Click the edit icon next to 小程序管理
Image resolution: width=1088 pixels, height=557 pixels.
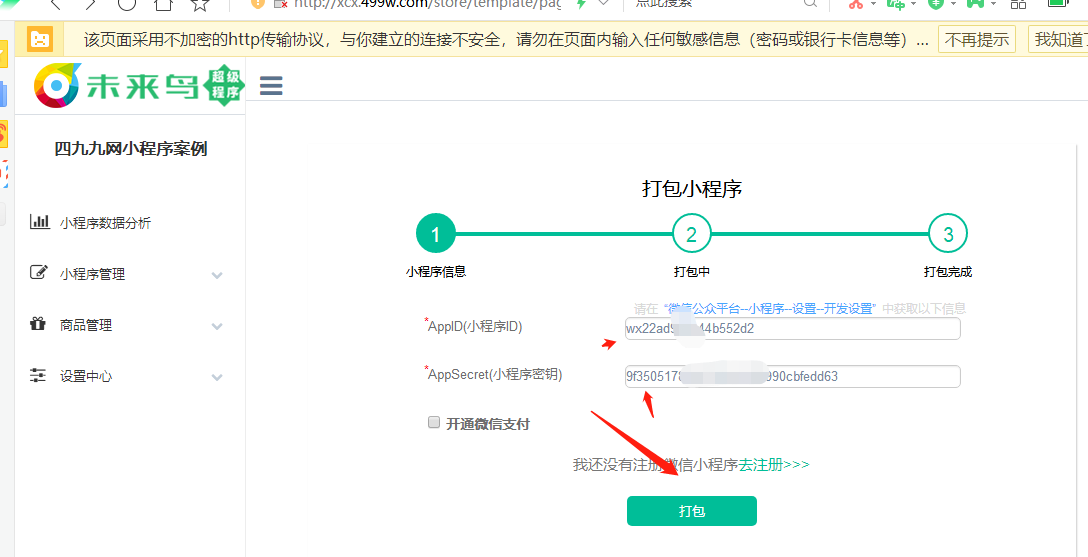tap(39, 273)
